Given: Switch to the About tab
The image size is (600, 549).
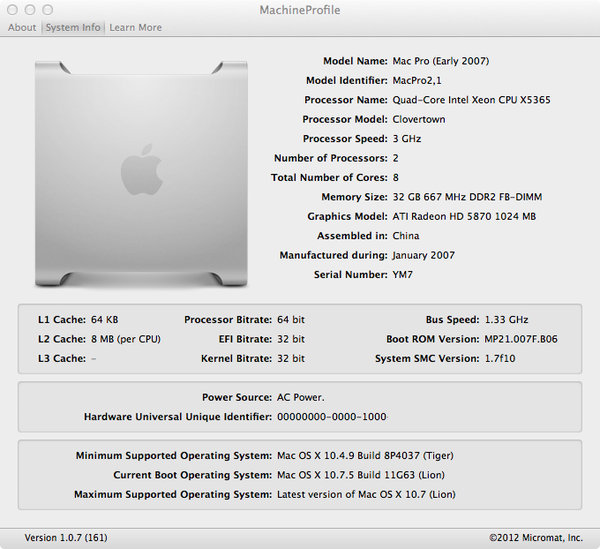Looking at the screenshot, I should point(22,28).
